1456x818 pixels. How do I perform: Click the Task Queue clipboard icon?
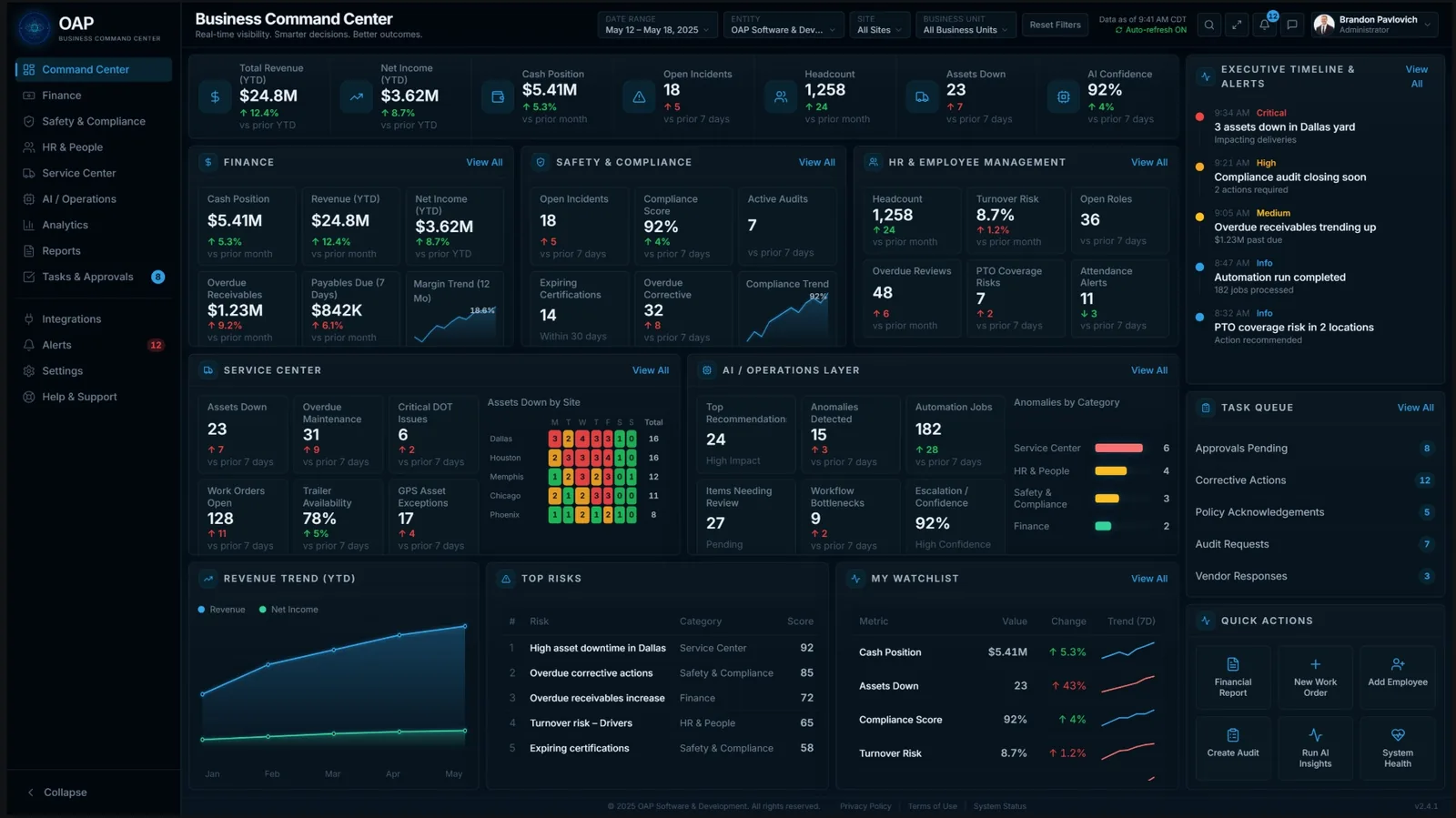click(x=1206, y=408)
